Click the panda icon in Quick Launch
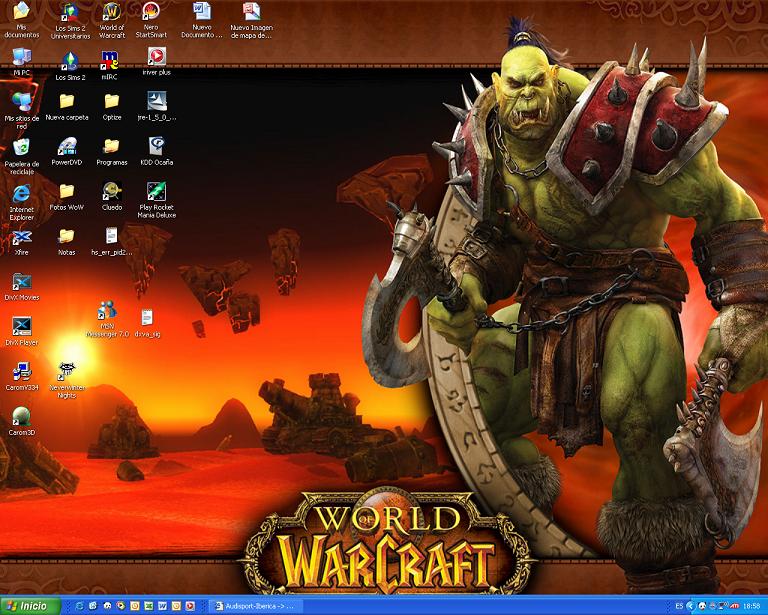 (x=107, y=606)
